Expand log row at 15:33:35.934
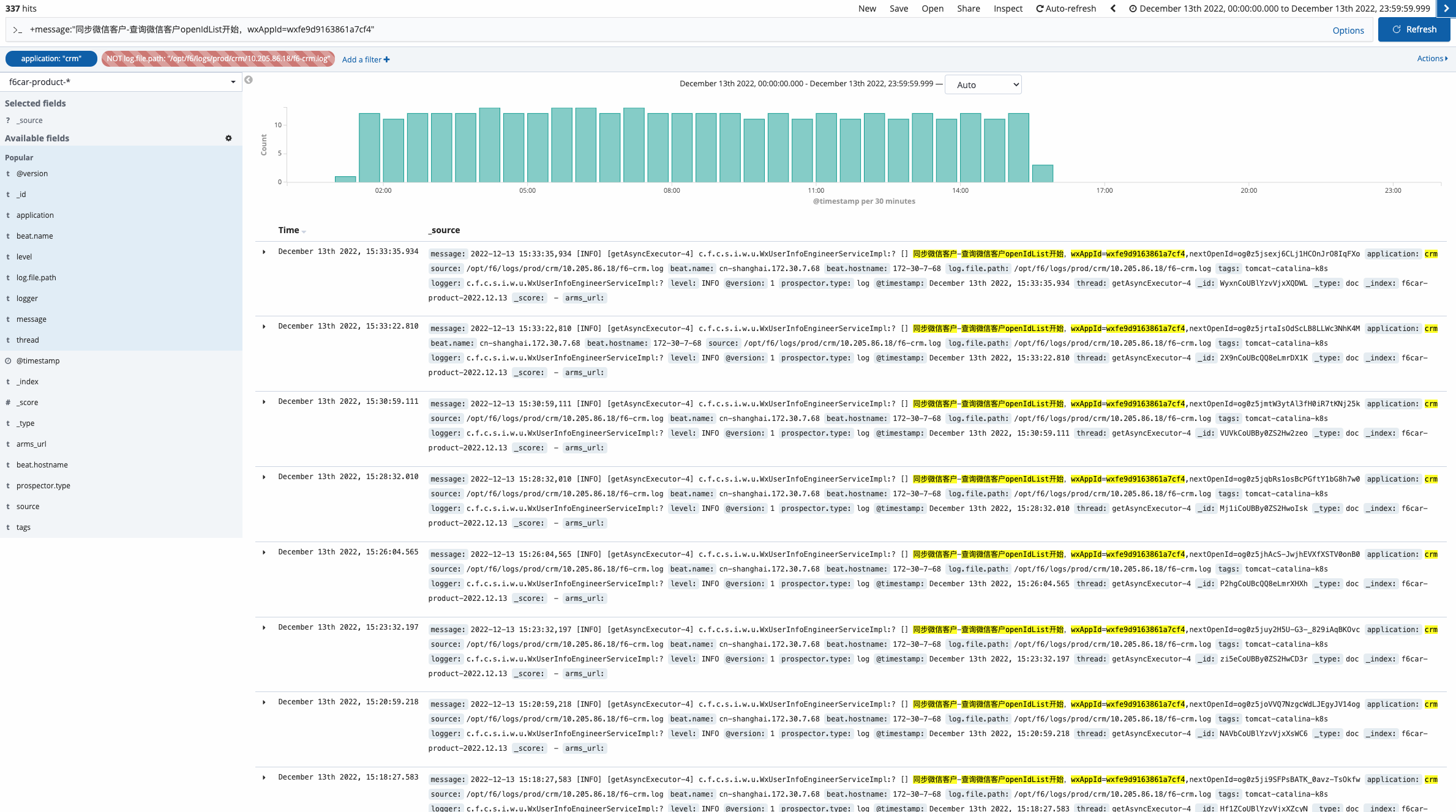Image resolution: width=1456 pixels, height=812 pixels. [x=265, y=252]
